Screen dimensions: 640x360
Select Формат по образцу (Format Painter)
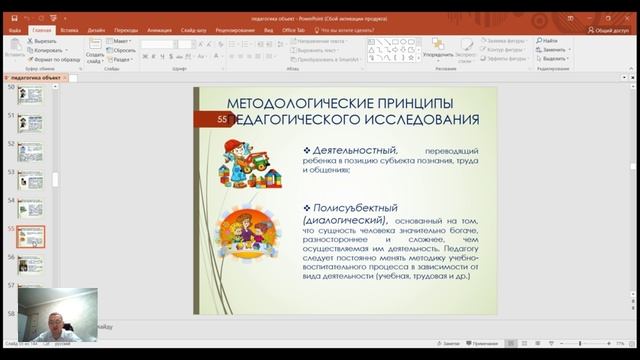click(53, 60)
